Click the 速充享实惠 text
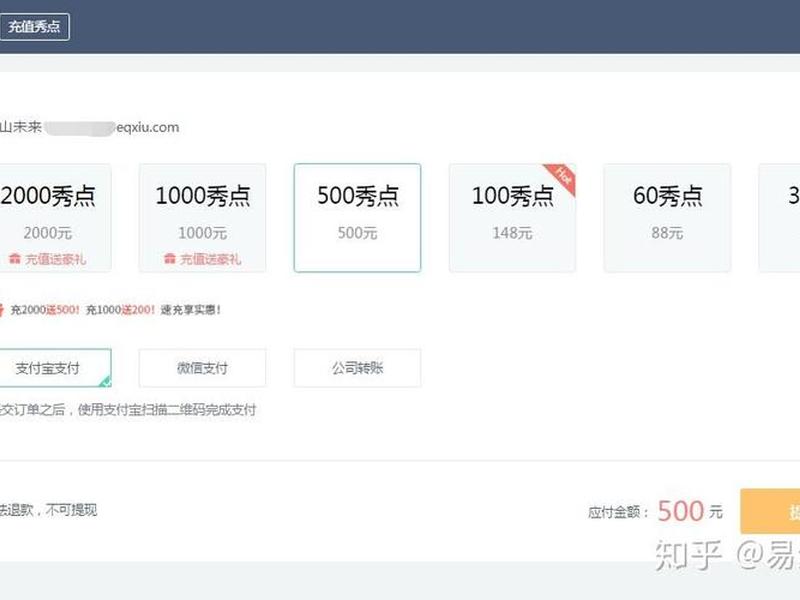The height and width of the screenshot is (600, 800). [x=191, y=310]
